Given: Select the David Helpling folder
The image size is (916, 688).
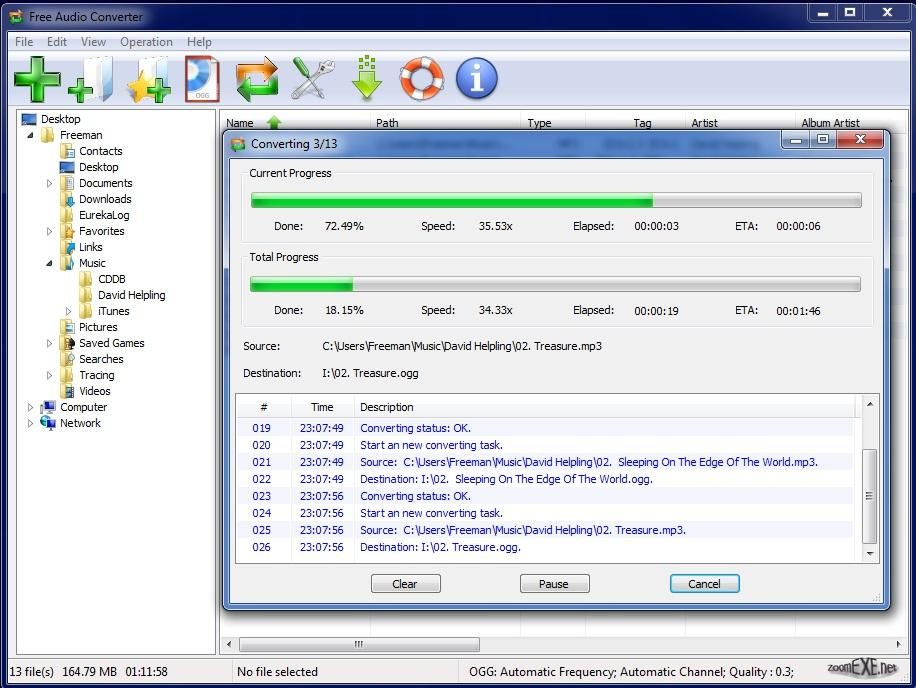Looking at the screenshot, I should coord(131,295).
